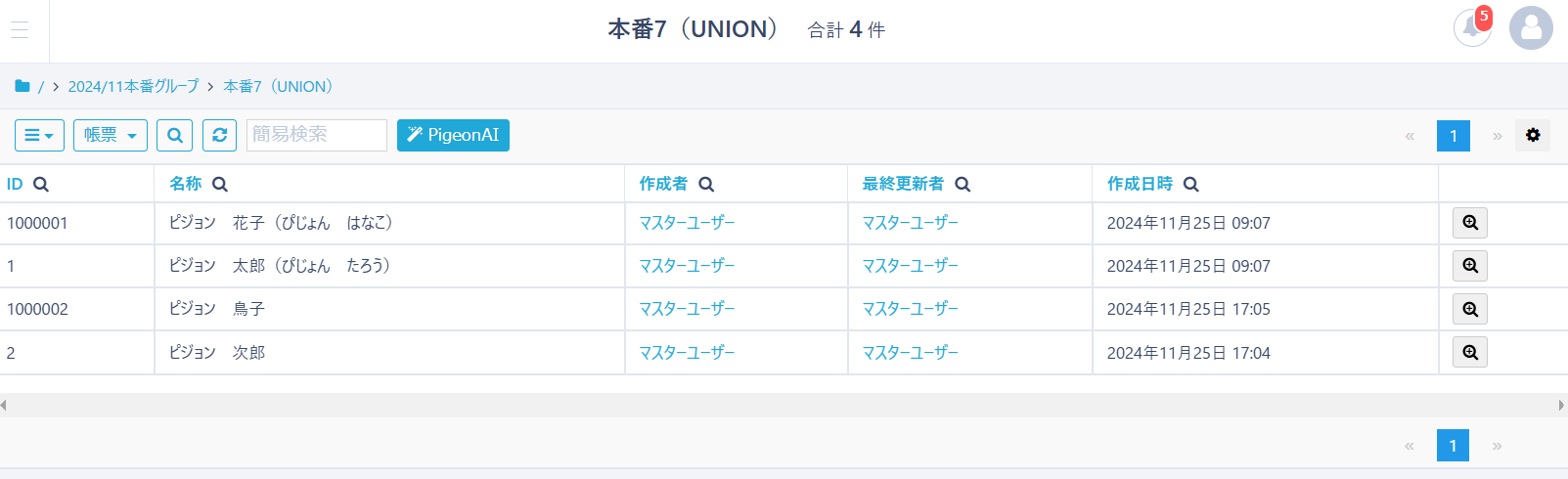Focus the 簡易検索 search field
The image size is (1568, 479).
pyautogui.click(x=316, y=135)
